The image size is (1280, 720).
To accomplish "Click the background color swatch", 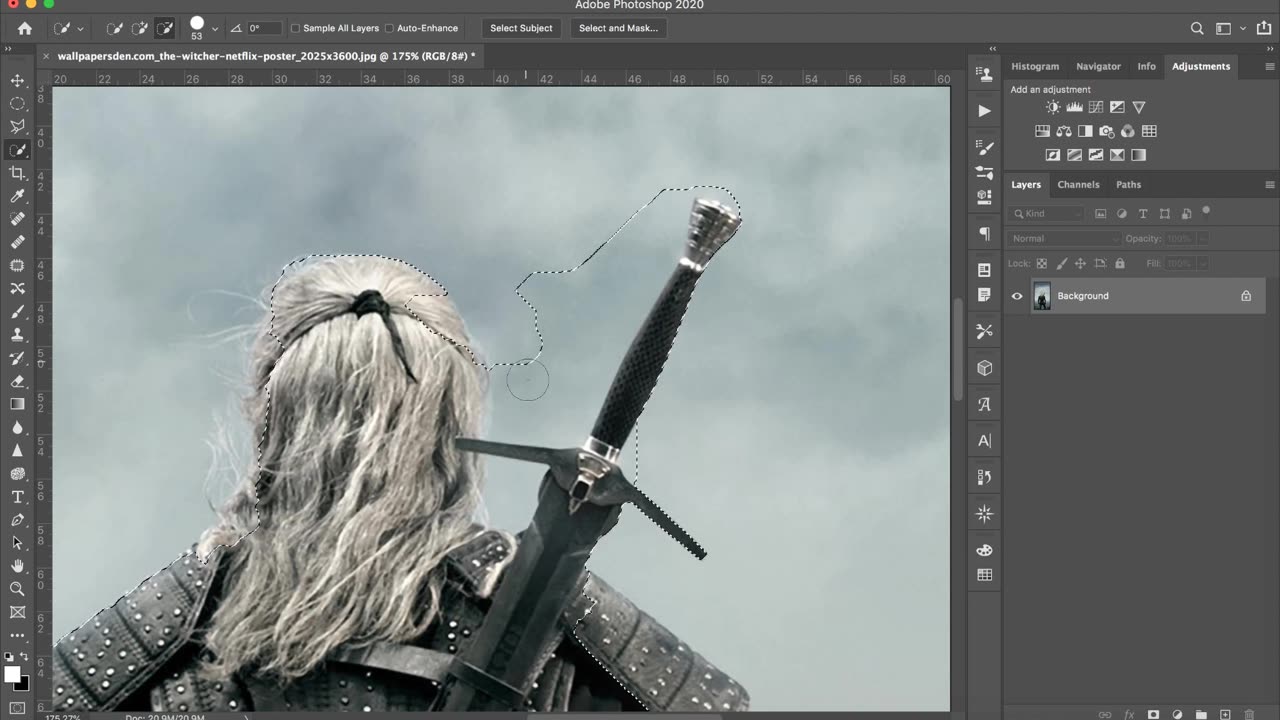I will coord(22,684).
